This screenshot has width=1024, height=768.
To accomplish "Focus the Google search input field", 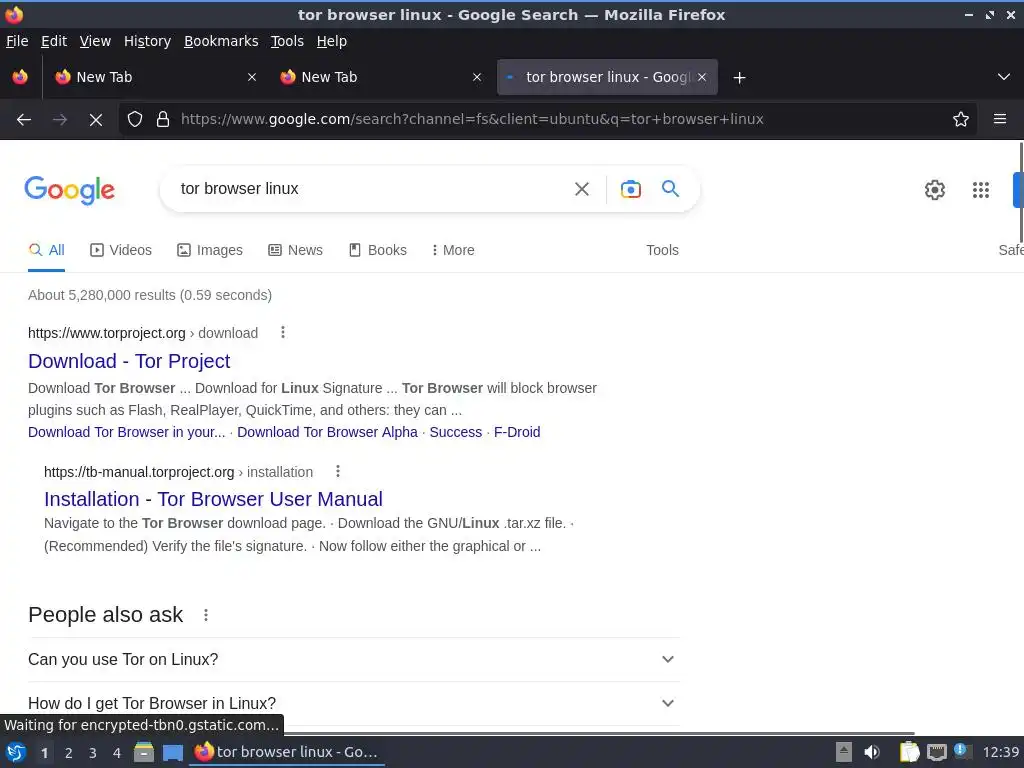I will 369,189.
